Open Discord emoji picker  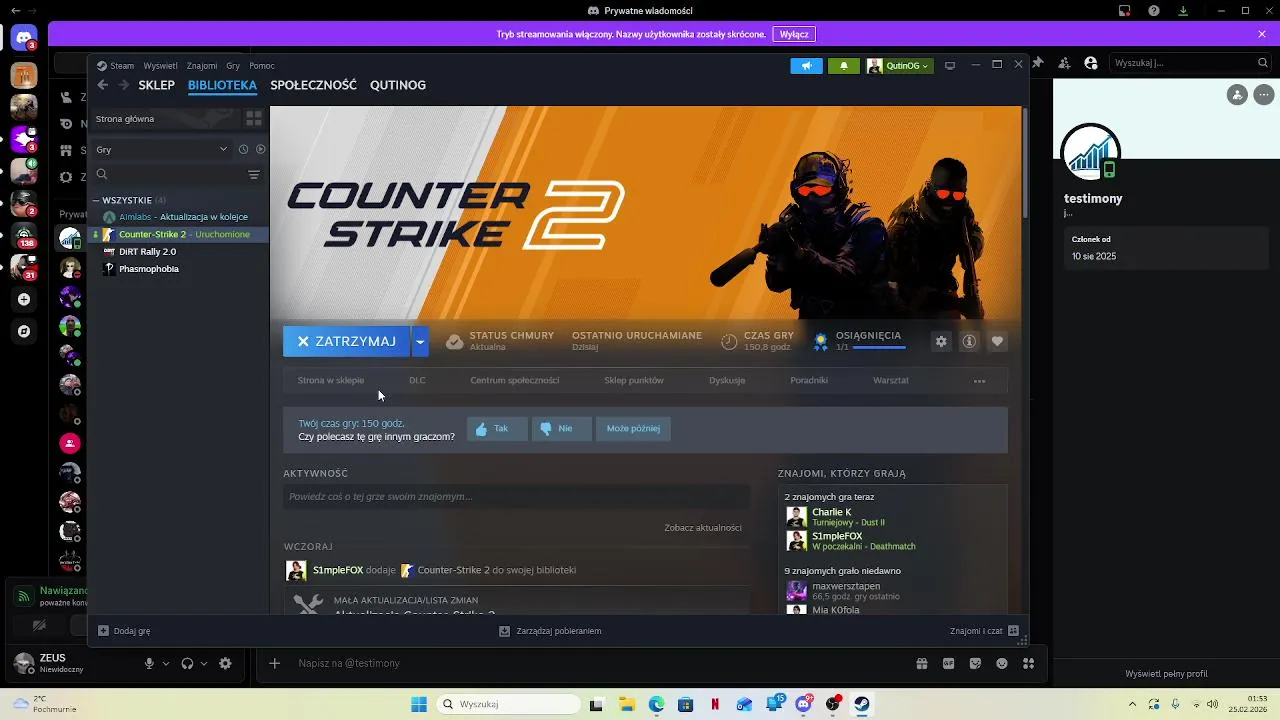[x=1002, y=664]
